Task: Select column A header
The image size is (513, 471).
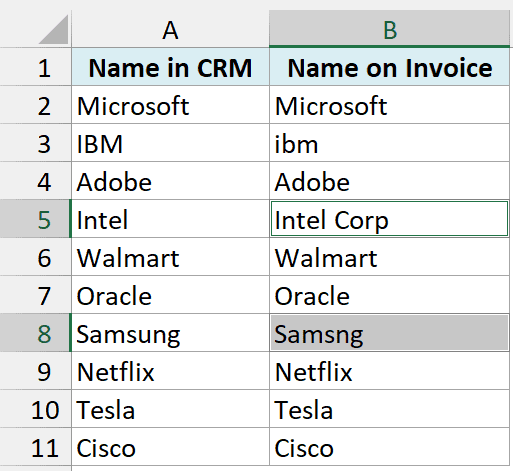Action: click(x=170, y=30)
